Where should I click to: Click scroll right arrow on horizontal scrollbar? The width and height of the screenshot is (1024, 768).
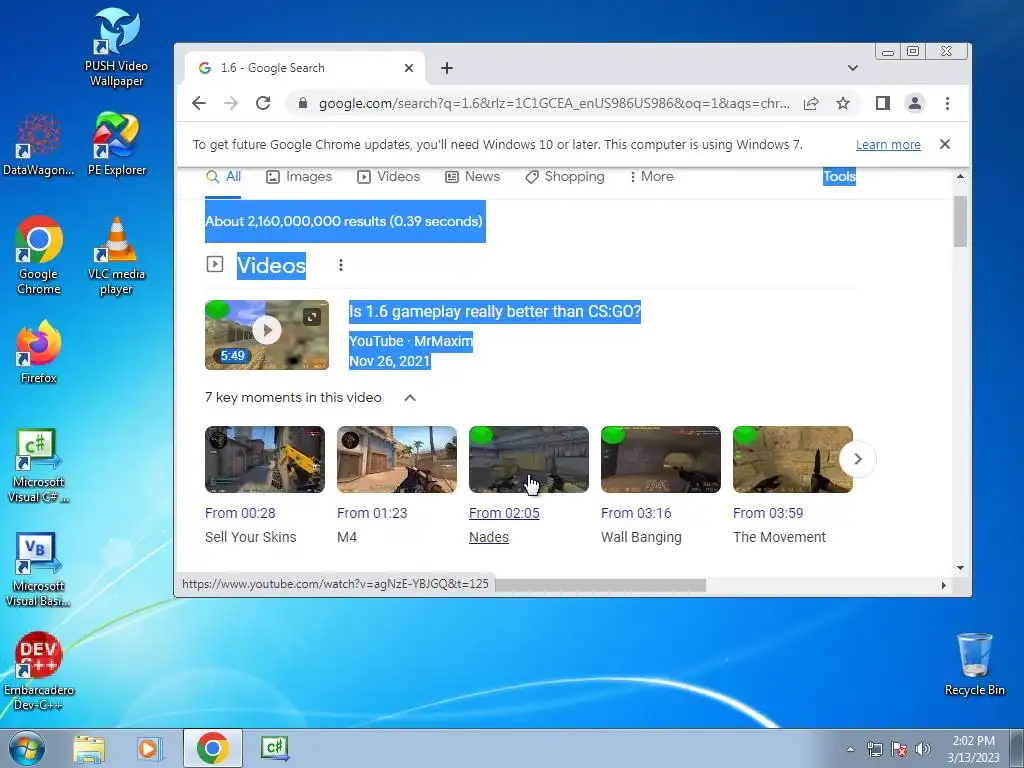943,585
